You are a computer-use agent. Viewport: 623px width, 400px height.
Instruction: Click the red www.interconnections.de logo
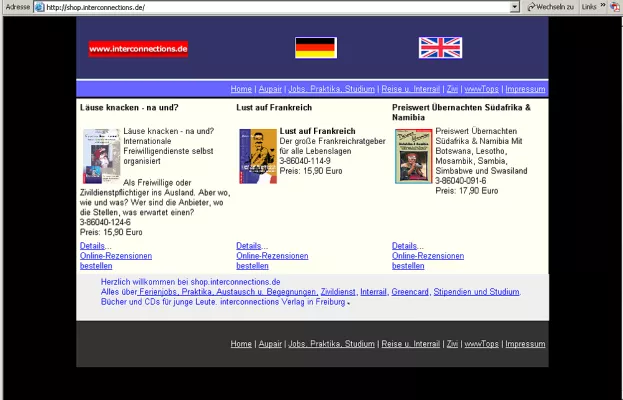(138, 48)
